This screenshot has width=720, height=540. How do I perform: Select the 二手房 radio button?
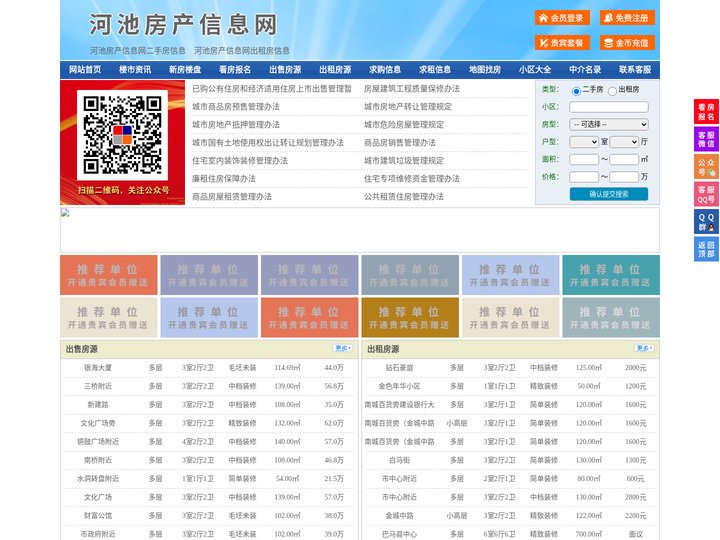[x=576, y=91]
